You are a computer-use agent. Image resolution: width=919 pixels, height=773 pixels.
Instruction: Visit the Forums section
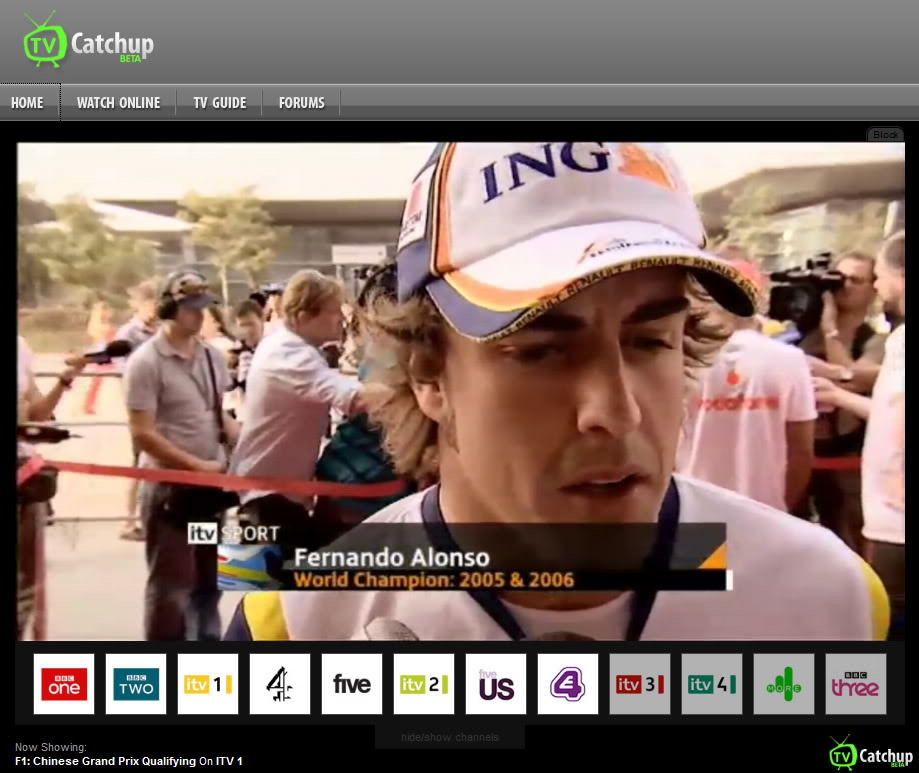[x=302, y=103]
